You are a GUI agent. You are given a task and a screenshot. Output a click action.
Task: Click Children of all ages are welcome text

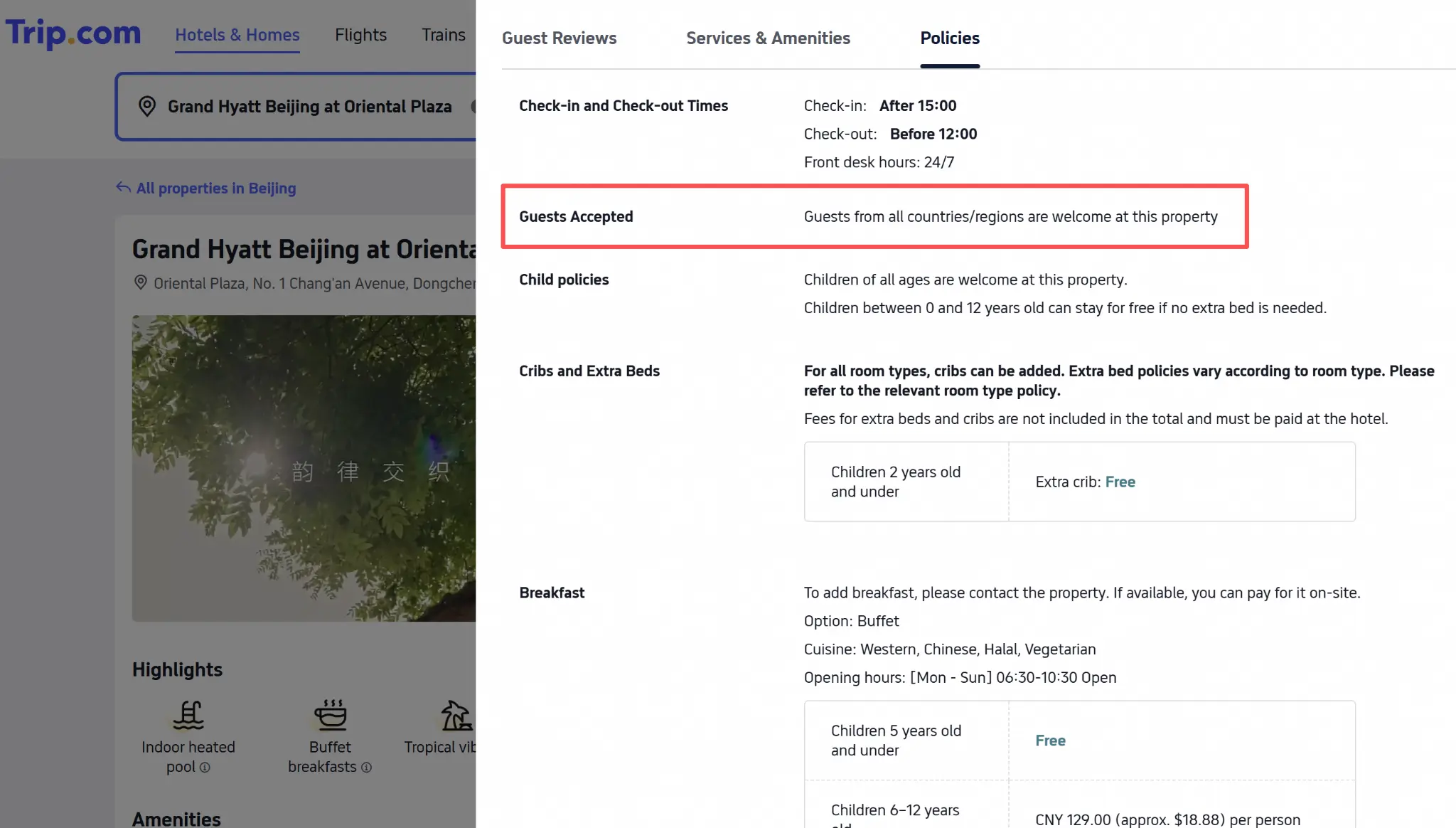pos(965,280)
